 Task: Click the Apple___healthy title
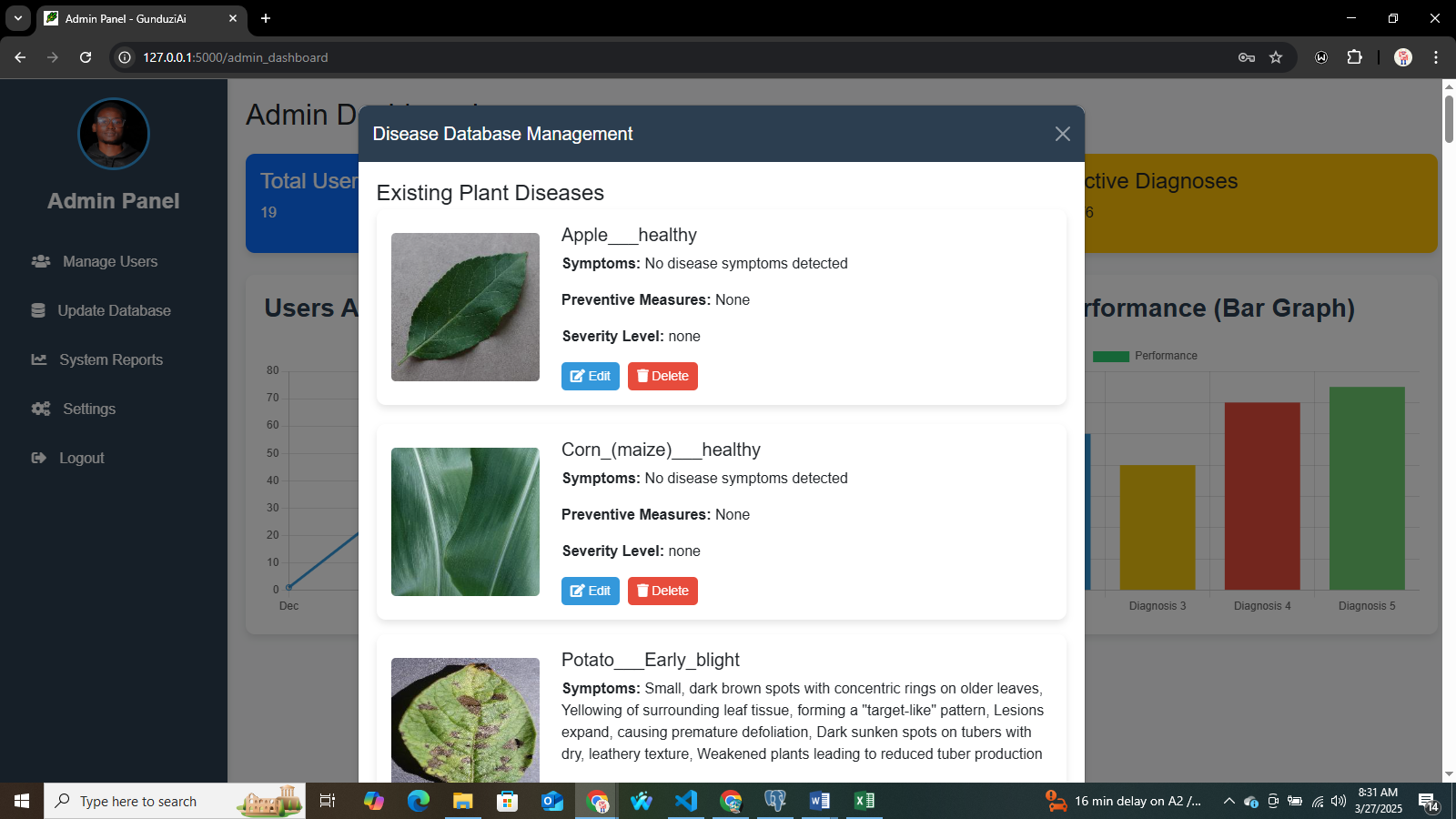pos(629,235)
